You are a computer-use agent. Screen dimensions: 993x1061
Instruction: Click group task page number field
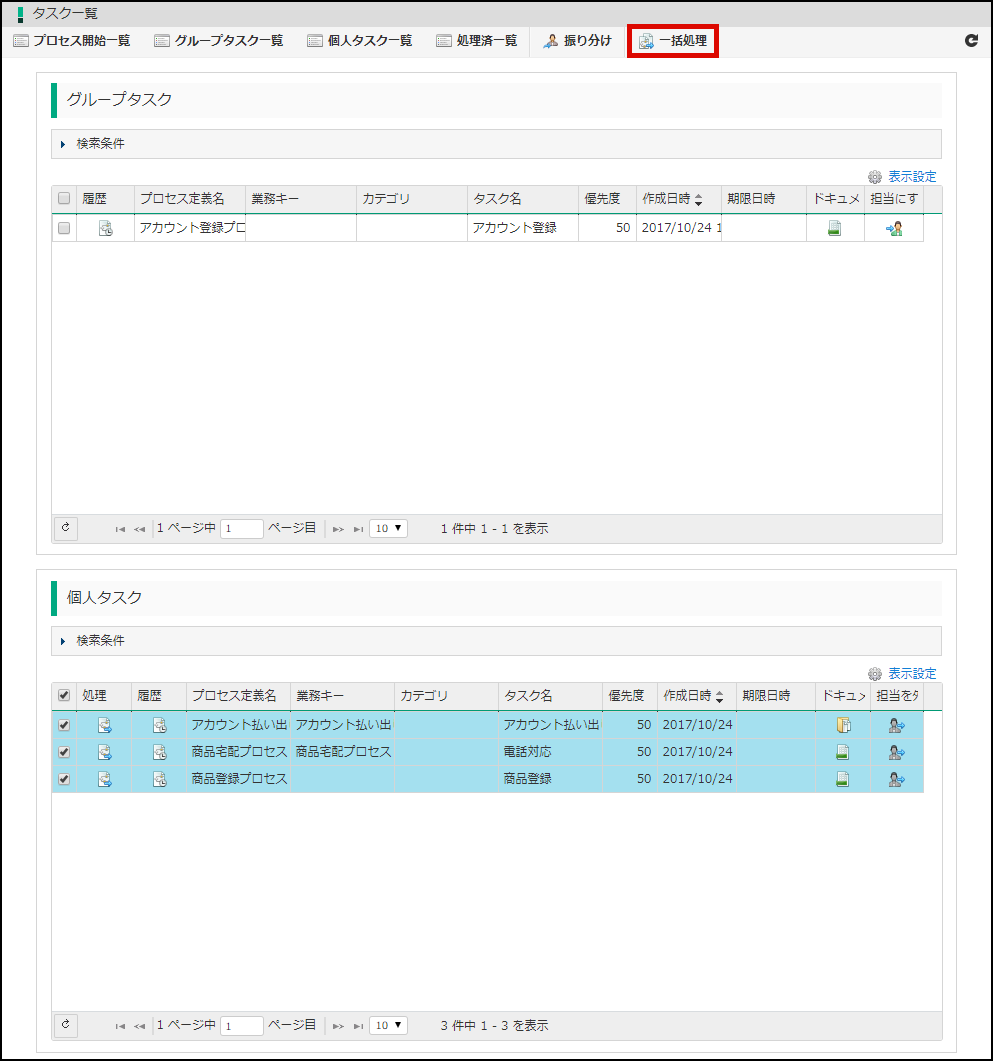coord(241,528)
